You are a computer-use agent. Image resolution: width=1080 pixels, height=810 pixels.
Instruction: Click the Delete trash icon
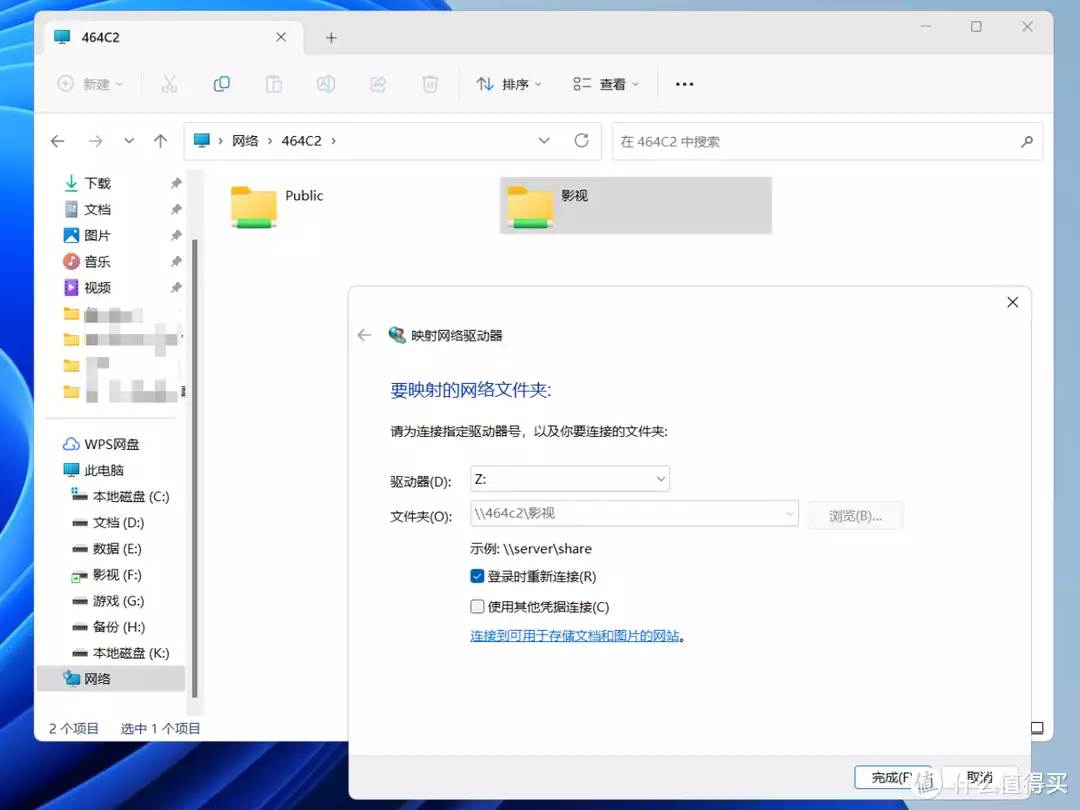click(430, 84)
